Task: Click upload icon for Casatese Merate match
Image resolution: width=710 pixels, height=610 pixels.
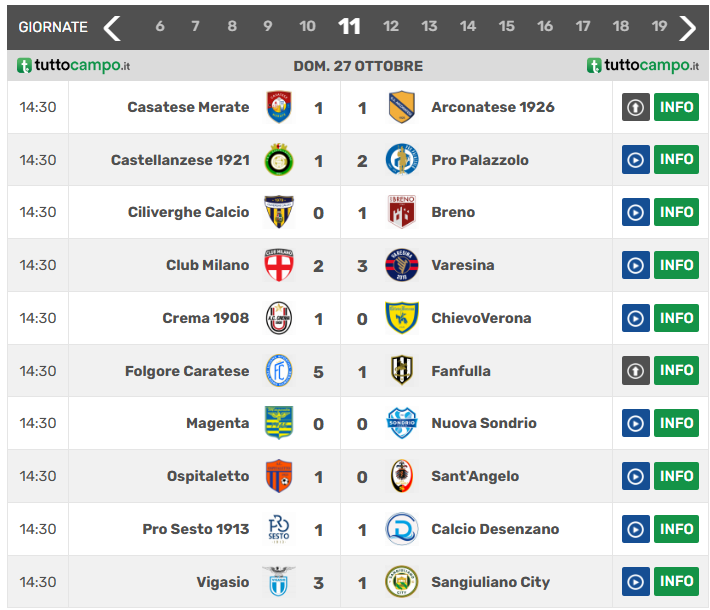Action: [636, 107]
